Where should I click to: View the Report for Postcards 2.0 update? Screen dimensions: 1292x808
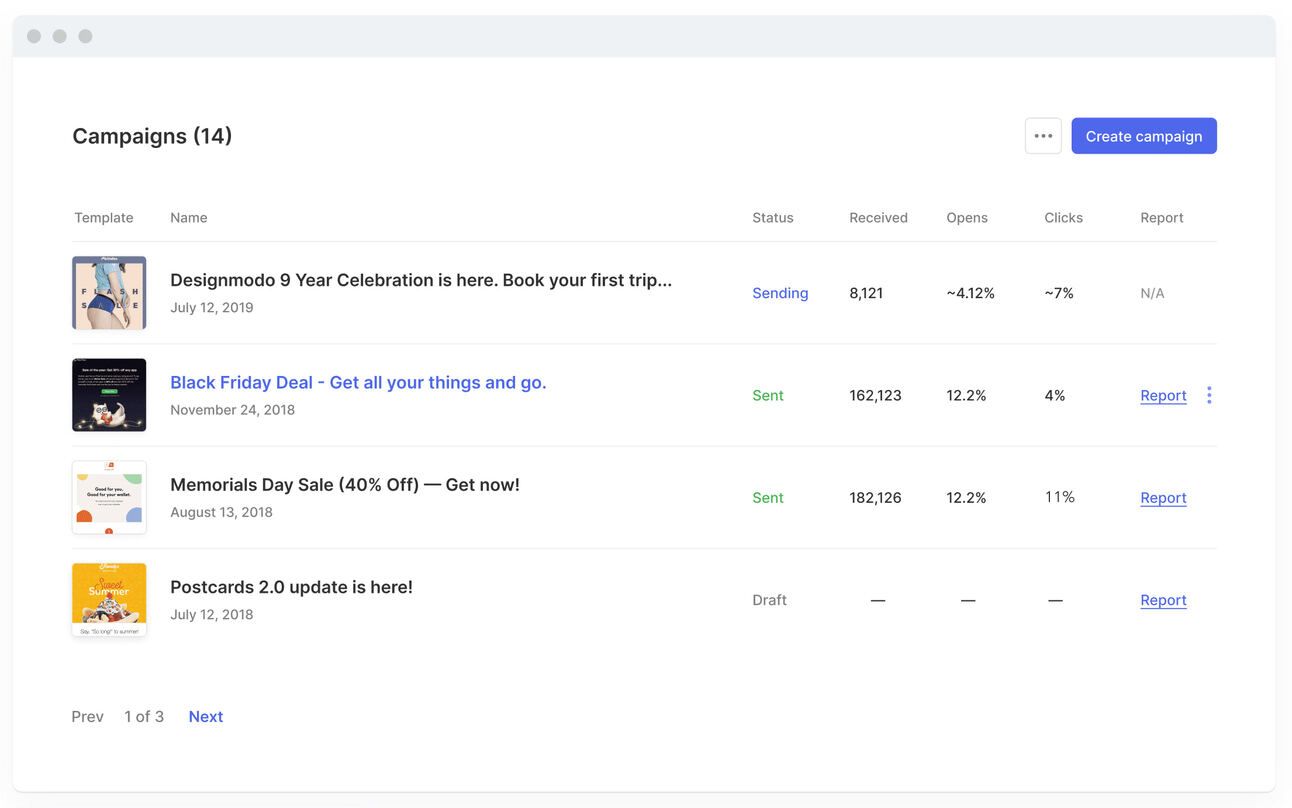click(1163, 600)
